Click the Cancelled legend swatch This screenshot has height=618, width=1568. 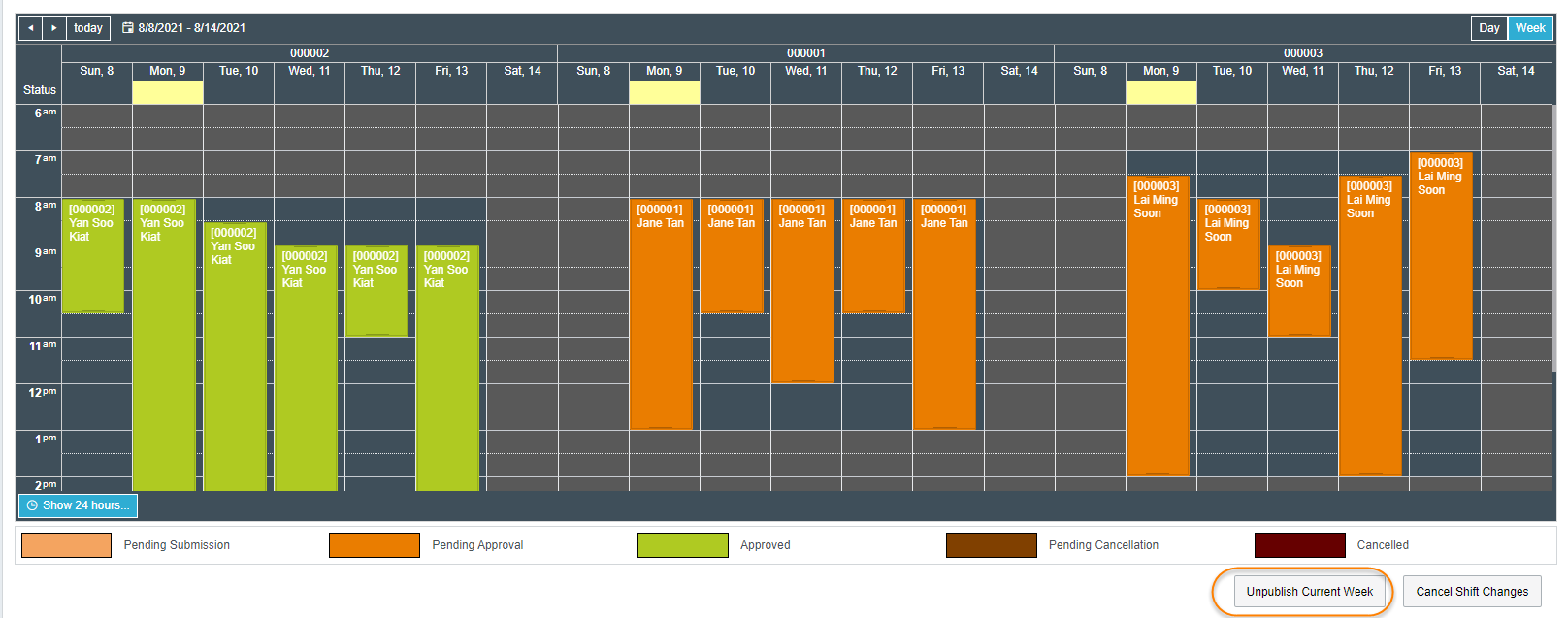(x=1299, y=545)
